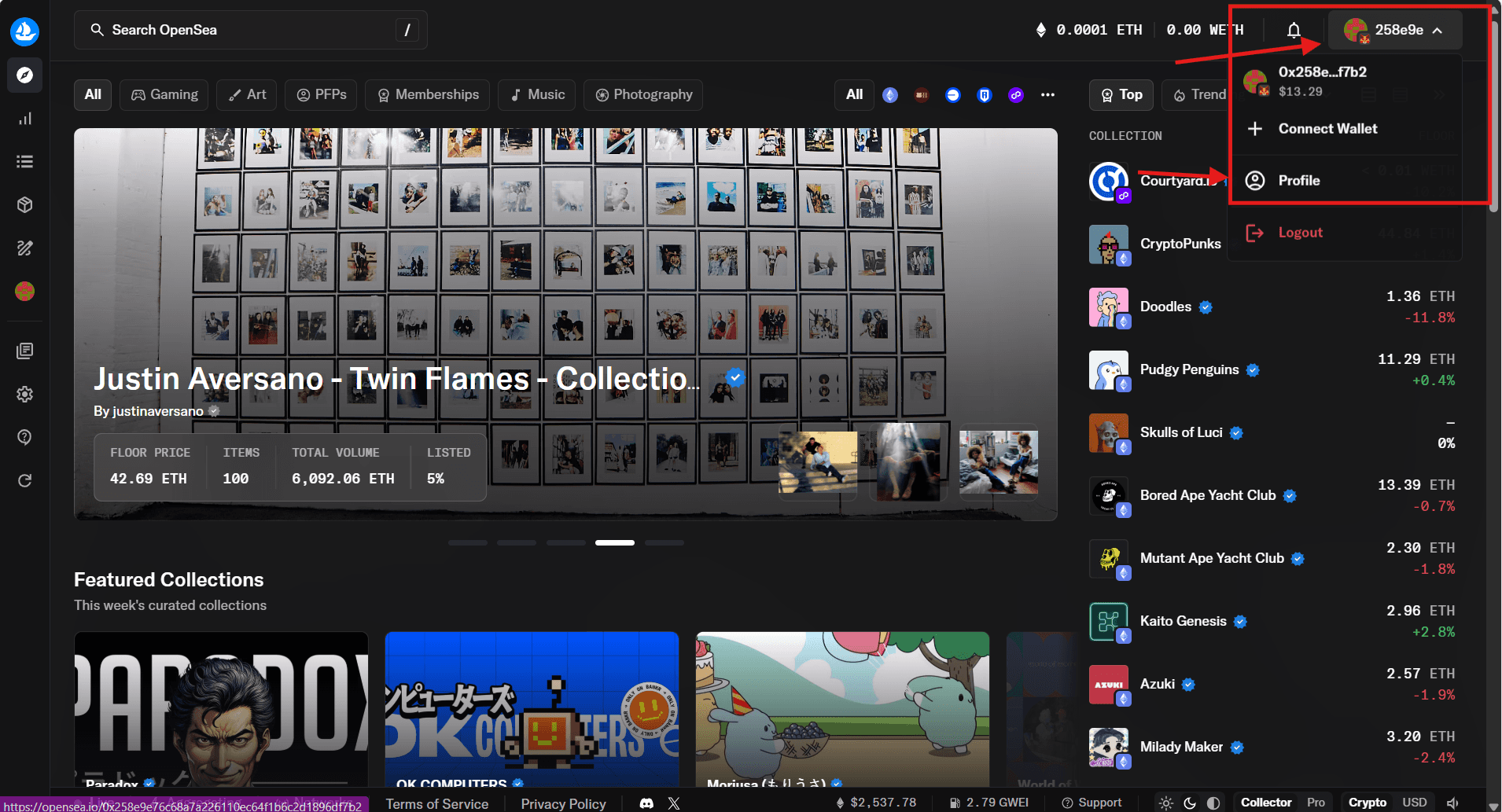Open the list activity icon in sidebar
The width and height of the screenshot is (1502, 812).
(24, 162)
